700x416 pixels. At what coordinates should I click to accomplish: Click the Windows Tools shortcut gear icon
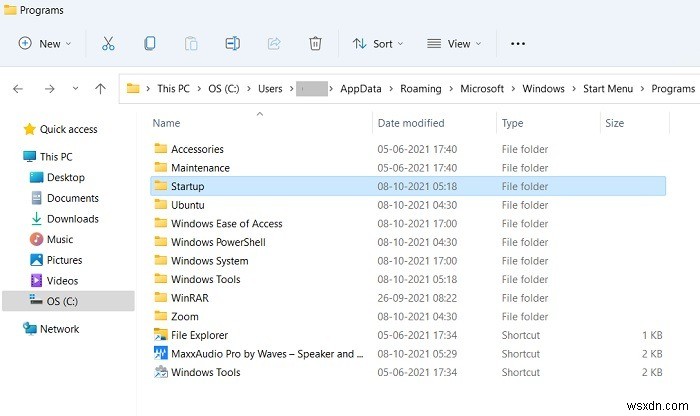click(x=161, y=372)
